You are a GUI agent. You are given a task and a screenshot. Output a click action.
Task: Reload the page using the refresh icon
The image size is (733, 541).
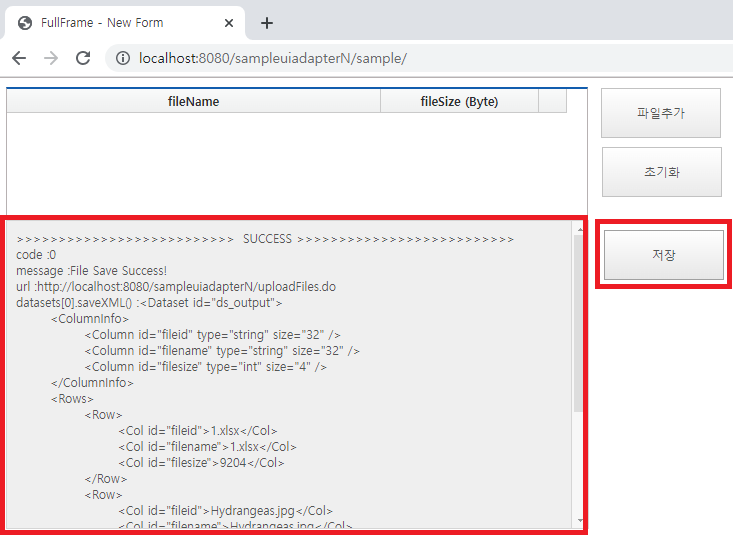[x=83, y=58]
